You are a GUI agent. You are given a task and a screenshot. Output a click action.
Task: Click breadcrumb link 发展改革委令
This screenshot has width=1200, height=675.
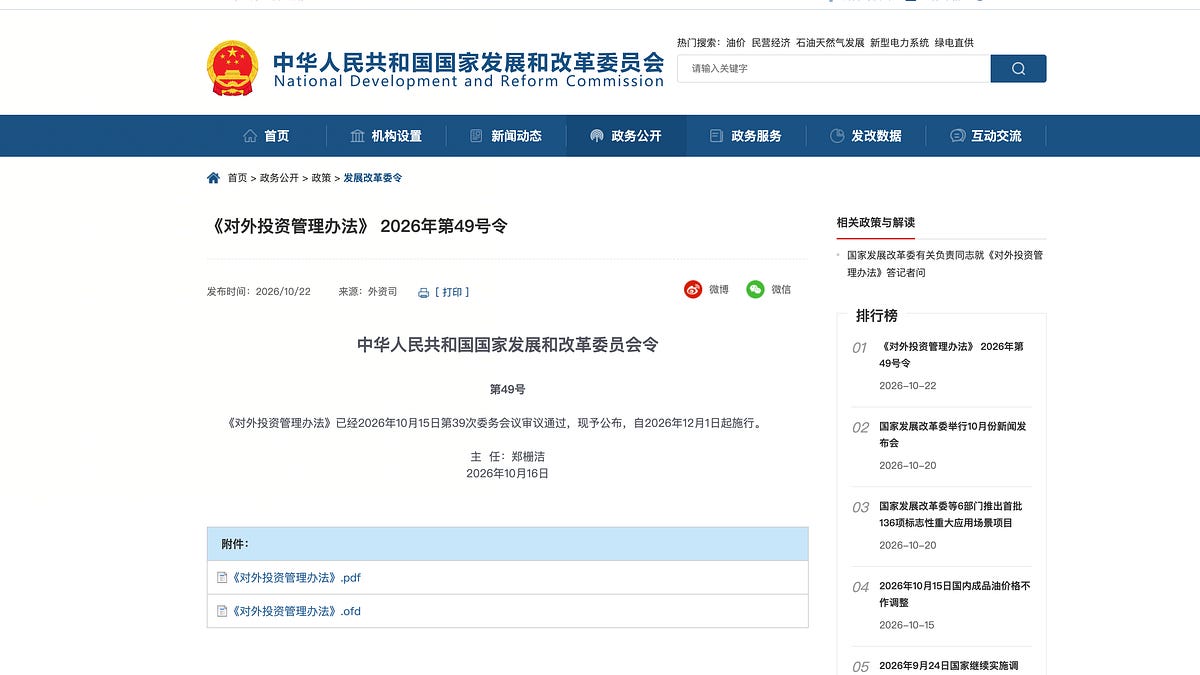373,178
